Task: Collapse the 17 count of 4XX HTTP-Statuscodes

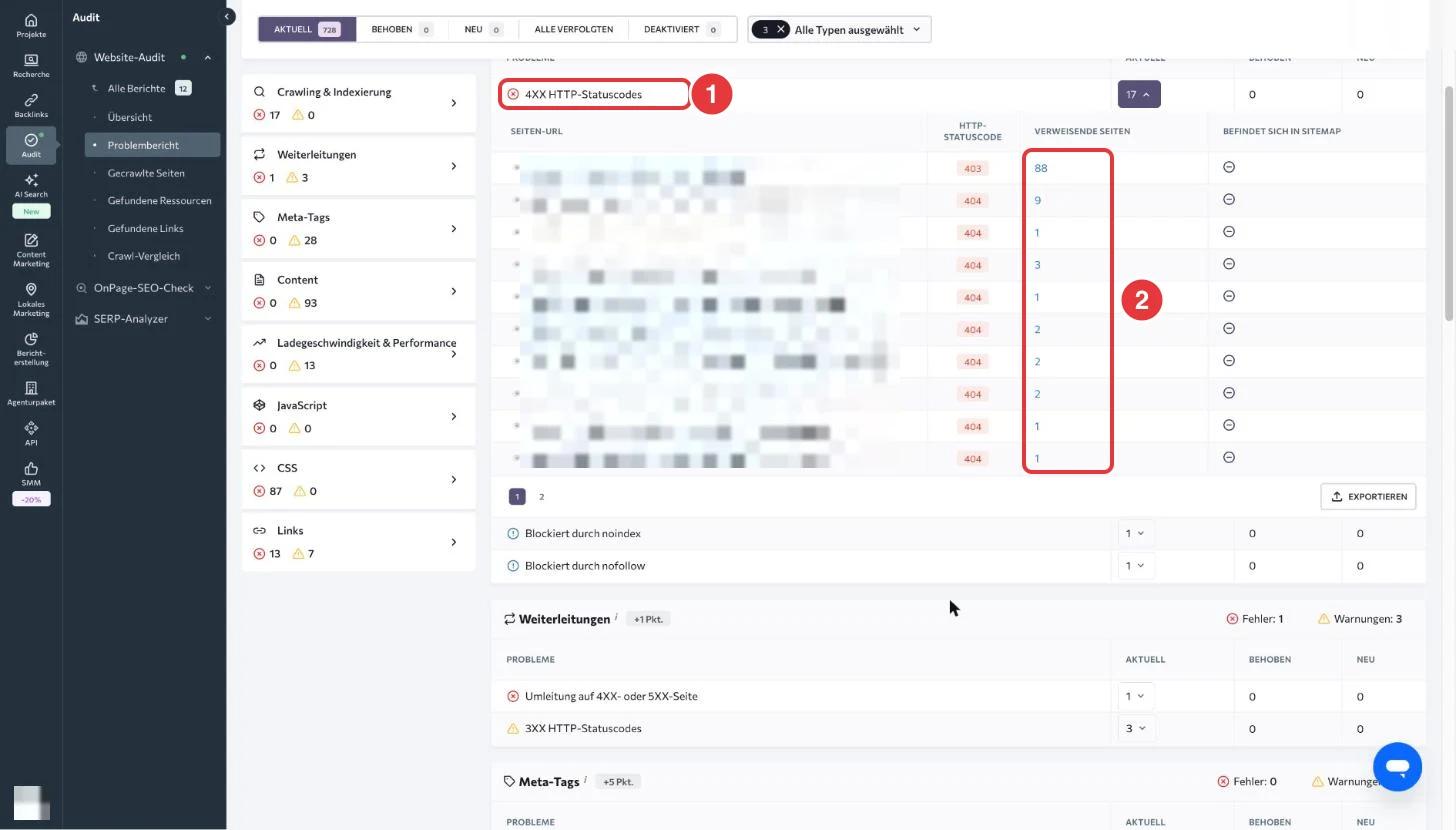Action: click(x=1138, y=94)
